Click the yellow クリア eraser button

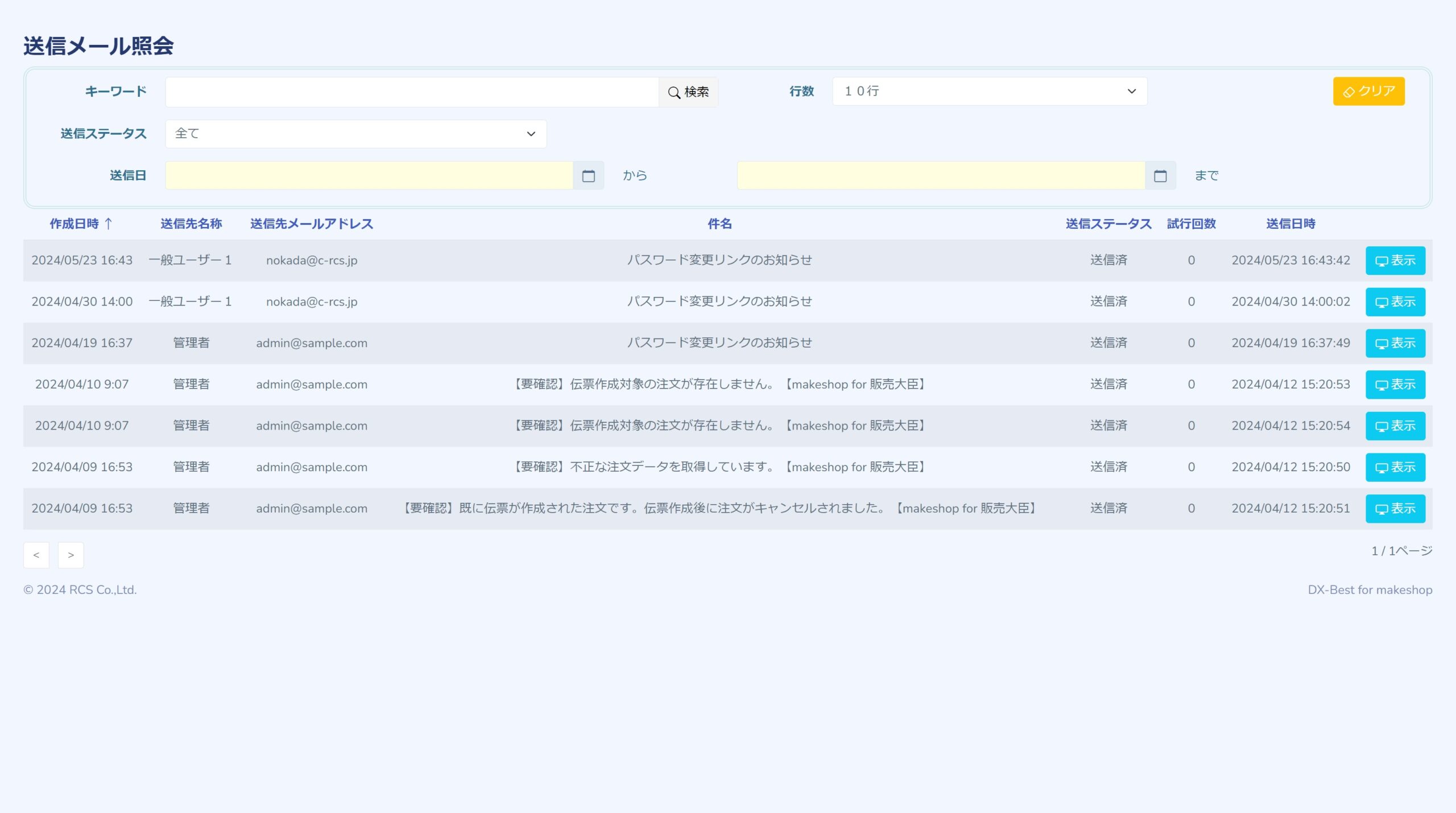pyautogui.click(x=1368, y=91)
